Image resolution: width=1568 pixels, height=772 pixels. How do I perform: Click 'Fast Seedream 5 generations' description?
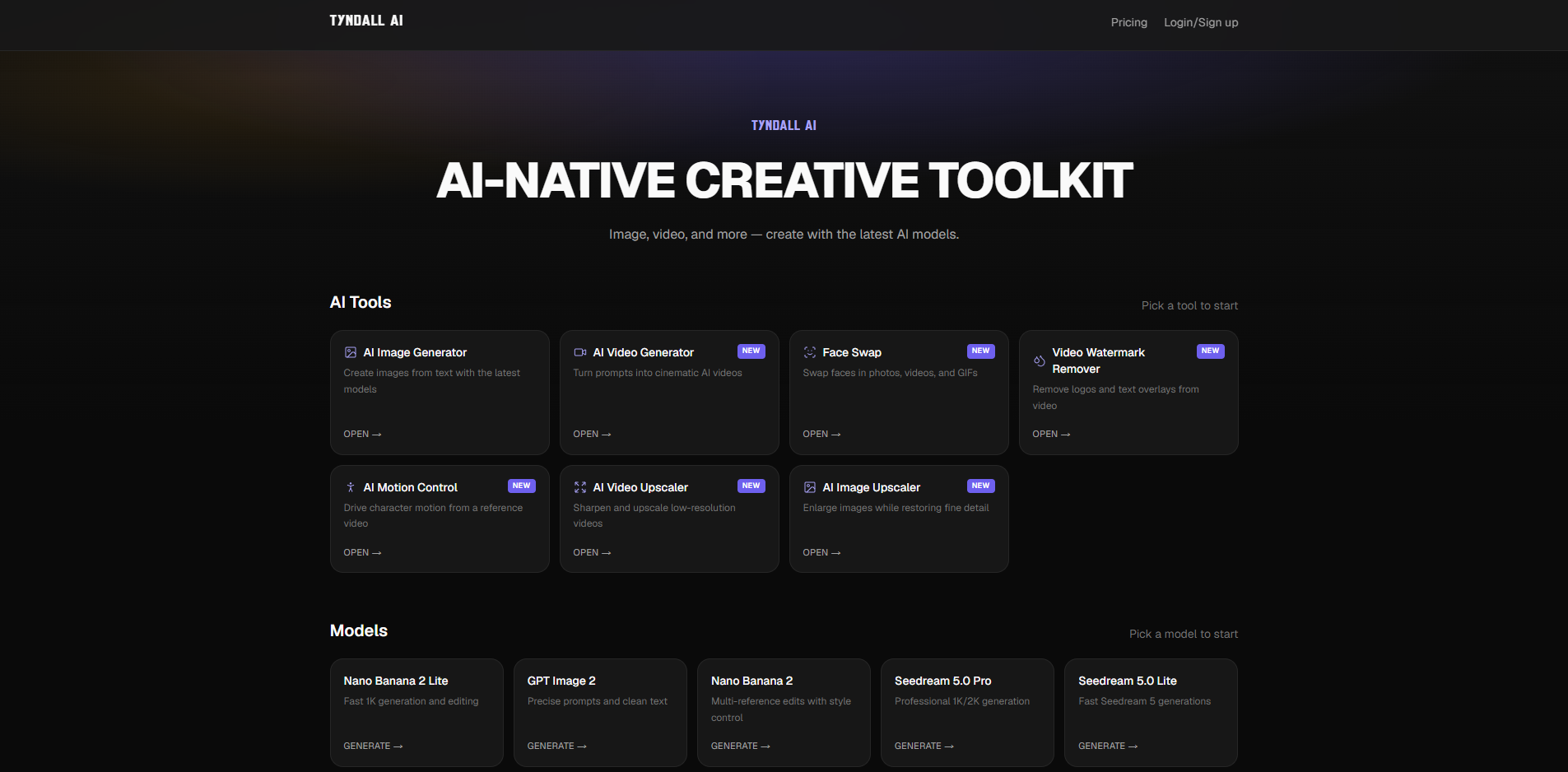[1145, 701]
